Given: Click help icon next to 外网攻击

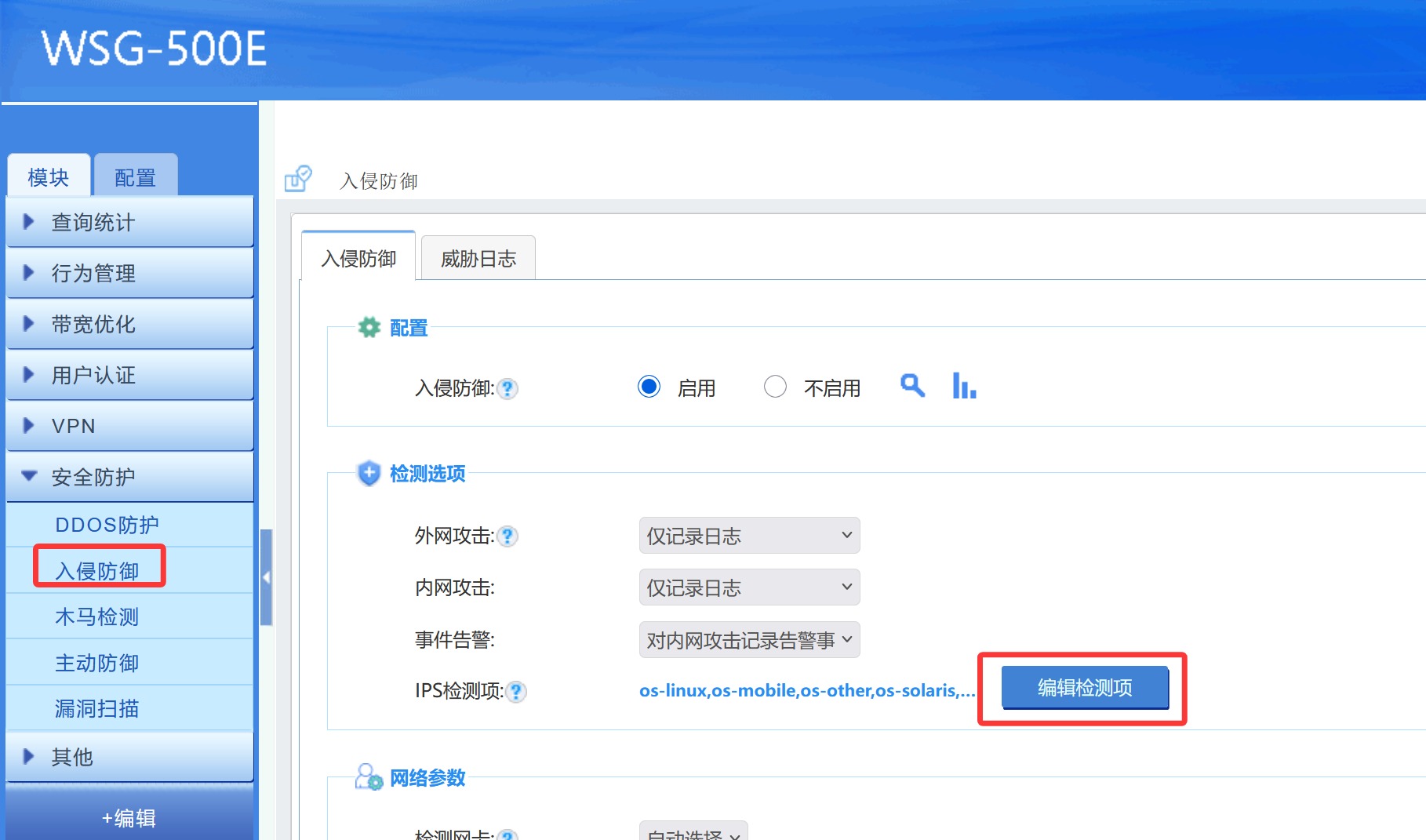Looking at the screenshot, I should [x=508, y=536].
